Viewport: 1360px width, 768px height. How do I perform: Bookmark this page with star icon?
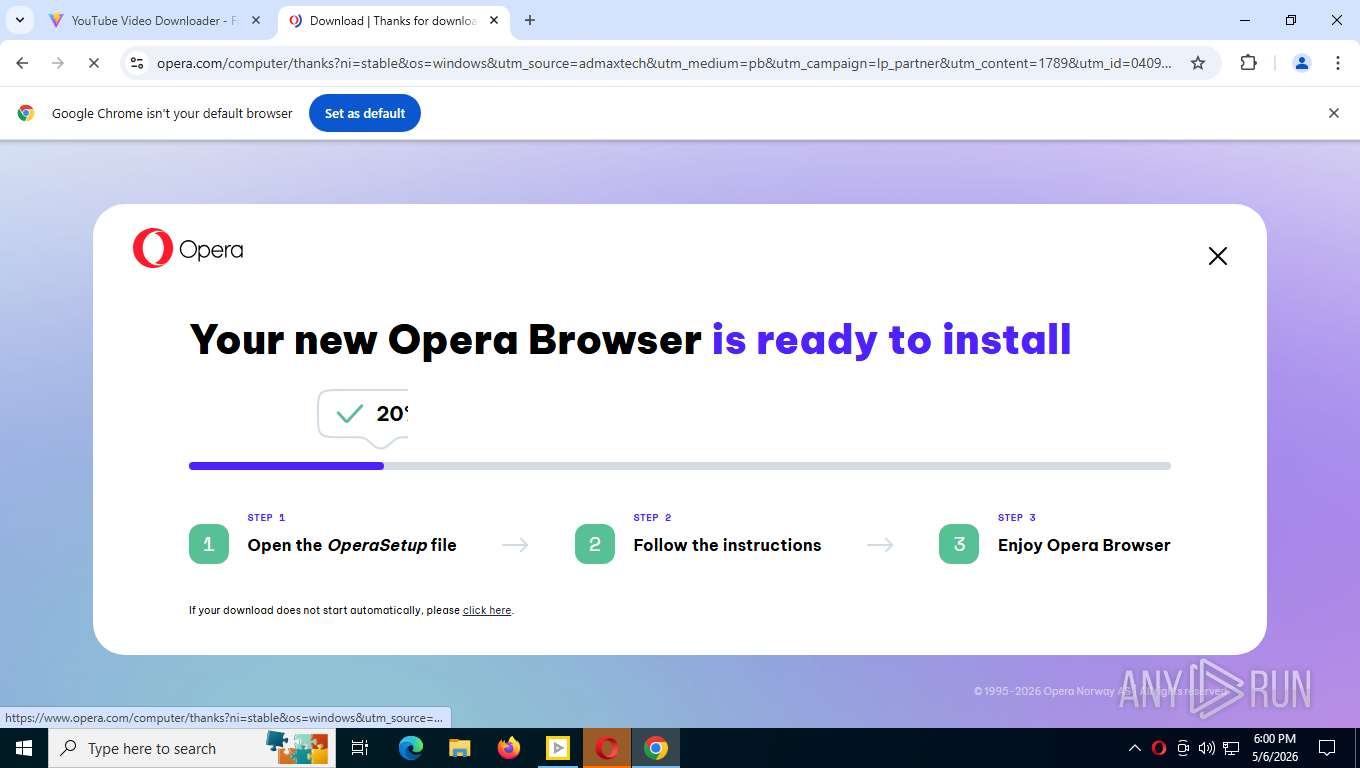(1198, 63)
